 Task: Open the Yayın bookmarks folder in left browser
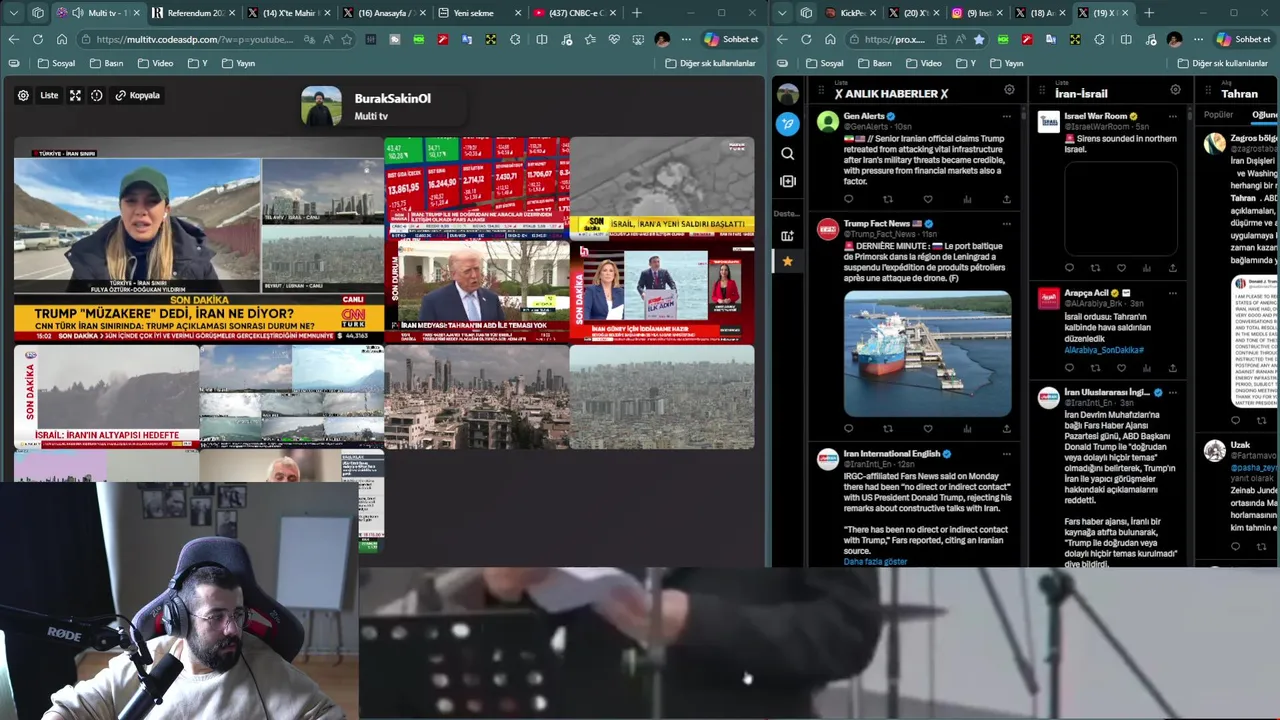(237, 63)
